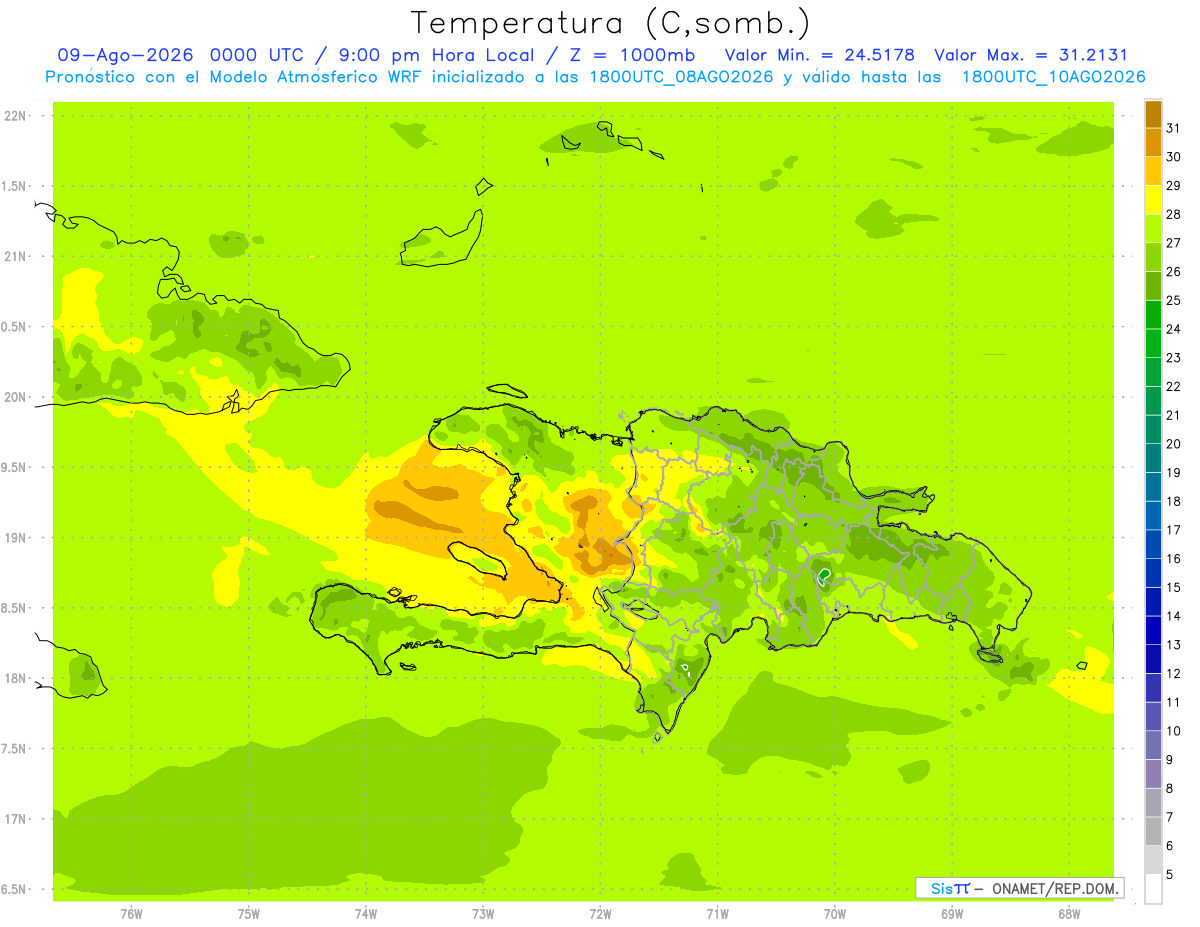Click the '74W' longitude label
The image size is (1200, 927).
tap(366, 913)
